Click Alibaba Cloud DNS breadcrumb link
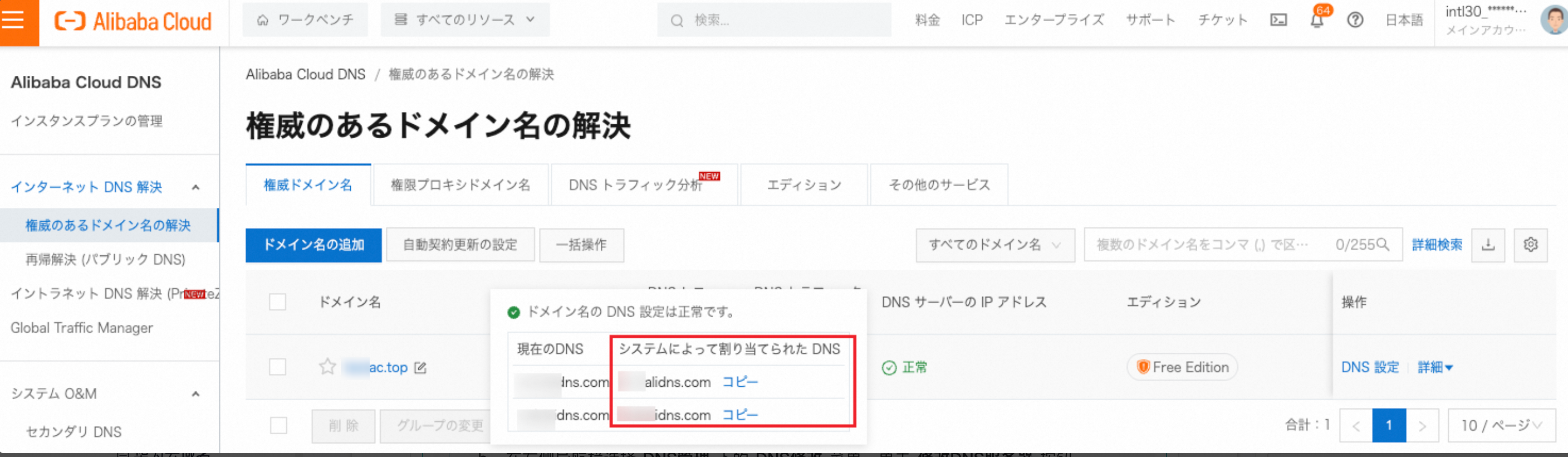Image resolution: width=1568 pixels, height=457 pixels. pos(306,74)
